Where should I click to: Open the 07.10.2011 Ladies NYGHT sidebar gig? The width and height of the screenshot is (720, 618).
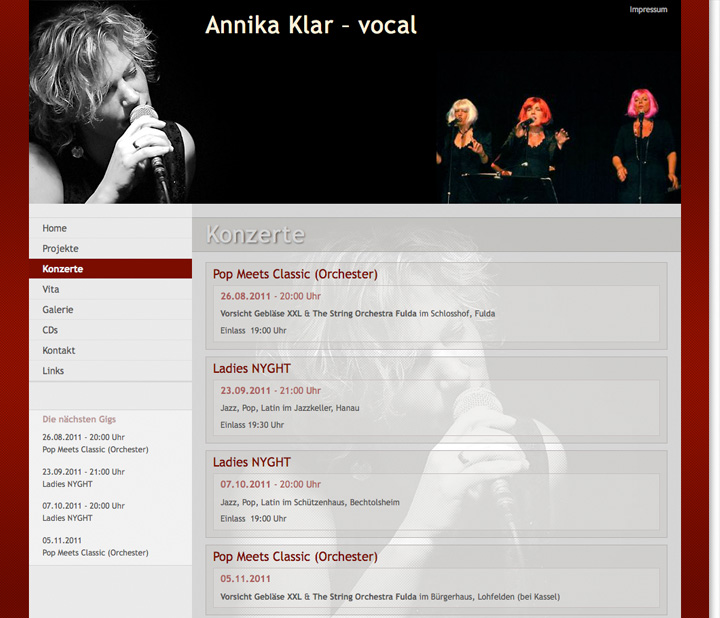point(83,512)
